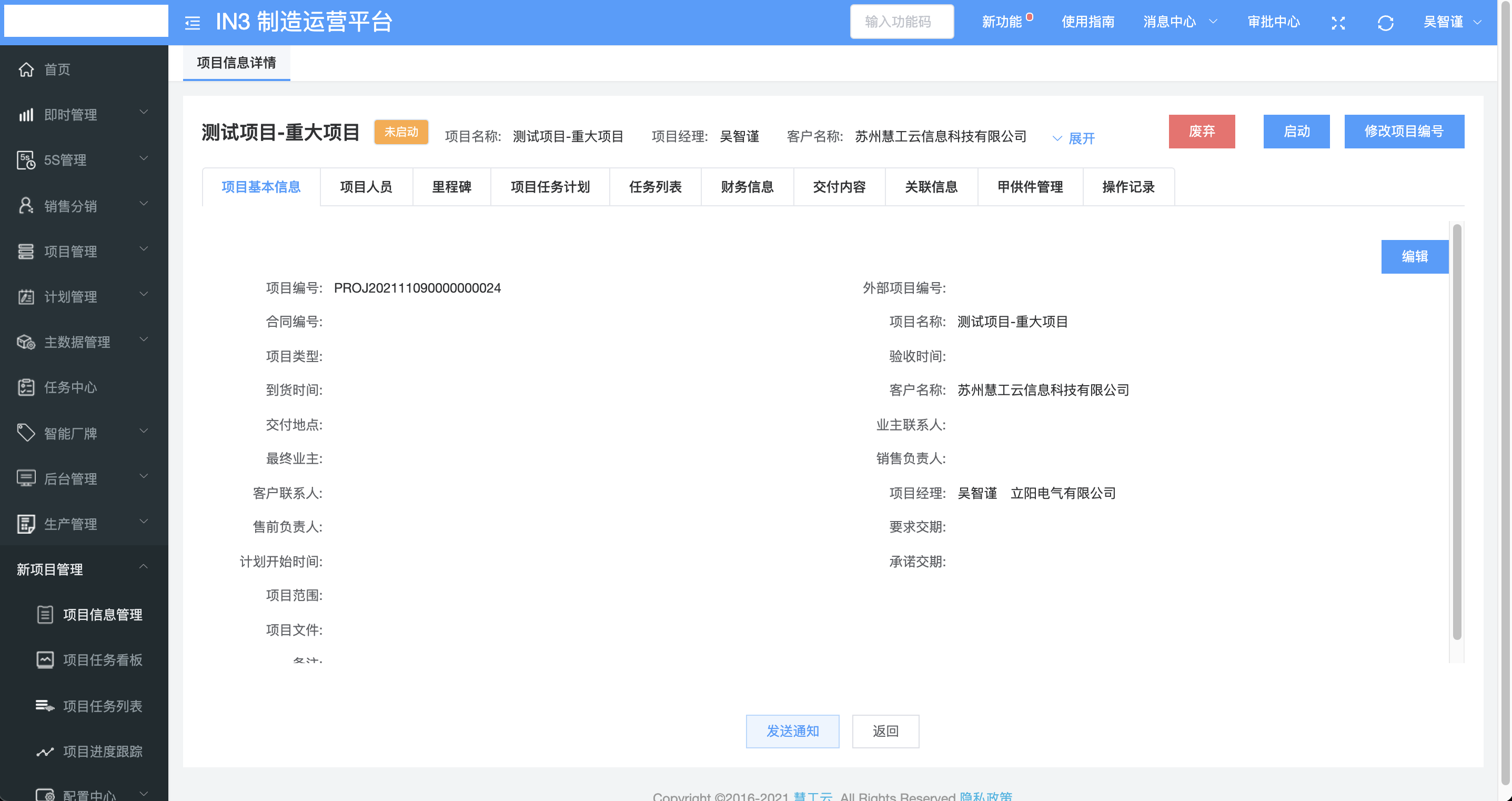Click the 输入功能码 input field

pos(901,22)
